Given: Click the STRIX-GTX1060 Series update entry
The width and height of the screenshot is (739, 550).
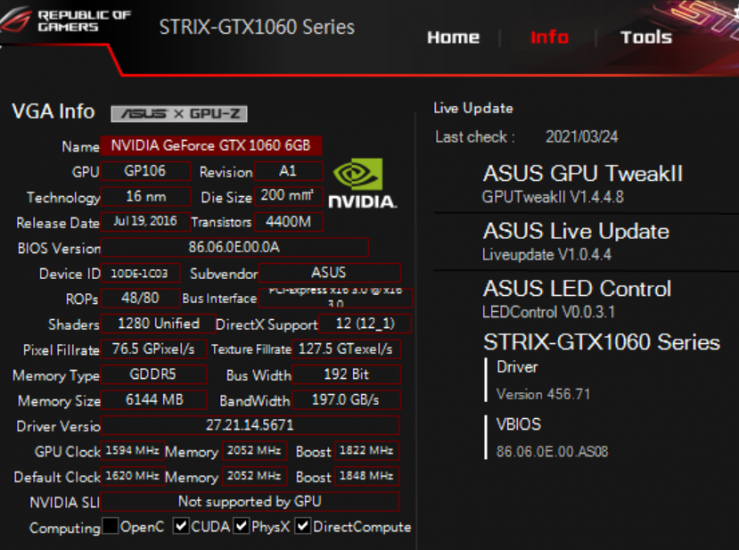Looking at the screenshot, I should click(601, 342).
